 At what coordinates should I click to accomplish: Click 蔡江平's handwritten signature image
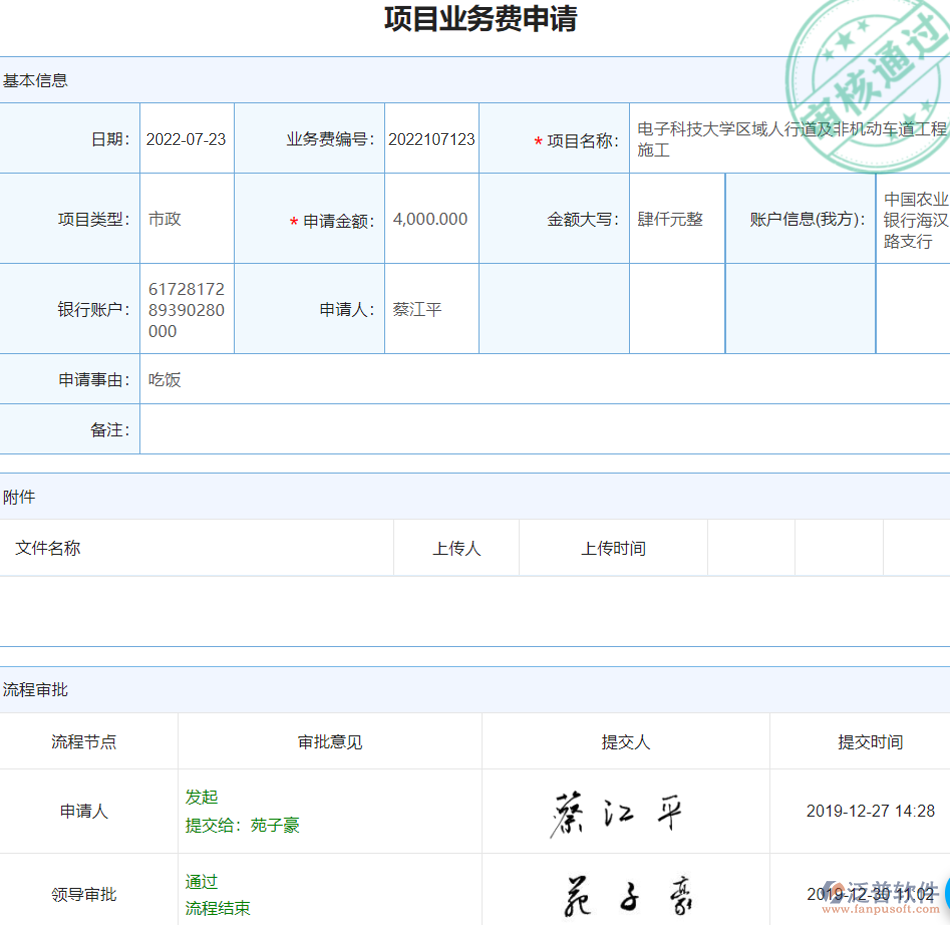(617, 810)
